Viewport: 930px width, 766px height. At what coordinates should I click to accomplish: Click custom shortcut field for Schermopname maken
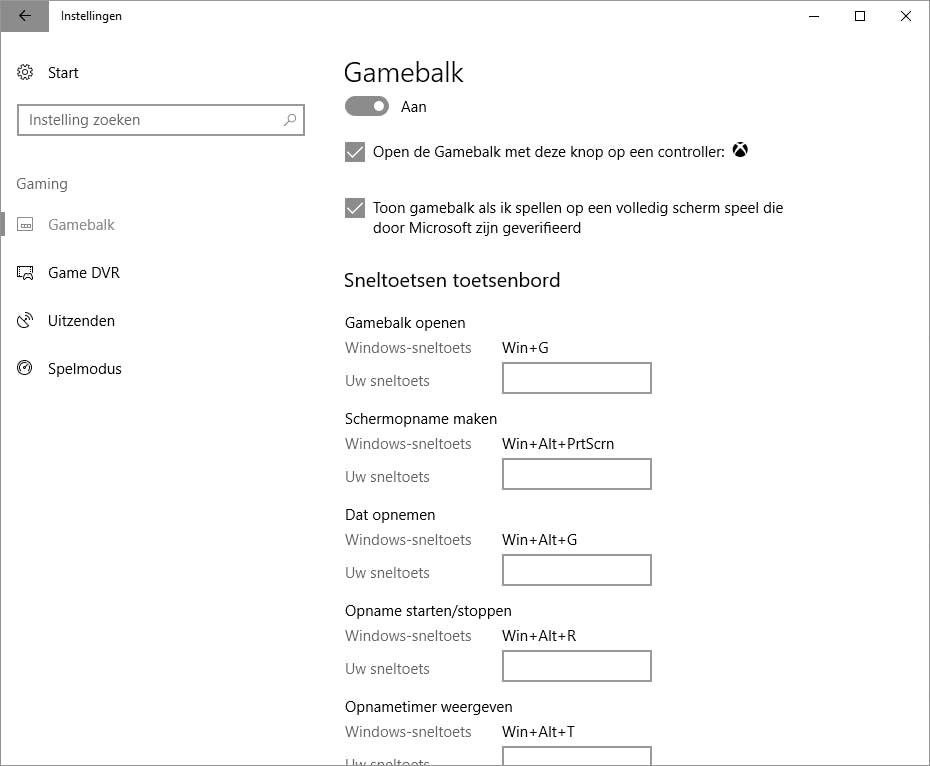(x=576, y=474)
